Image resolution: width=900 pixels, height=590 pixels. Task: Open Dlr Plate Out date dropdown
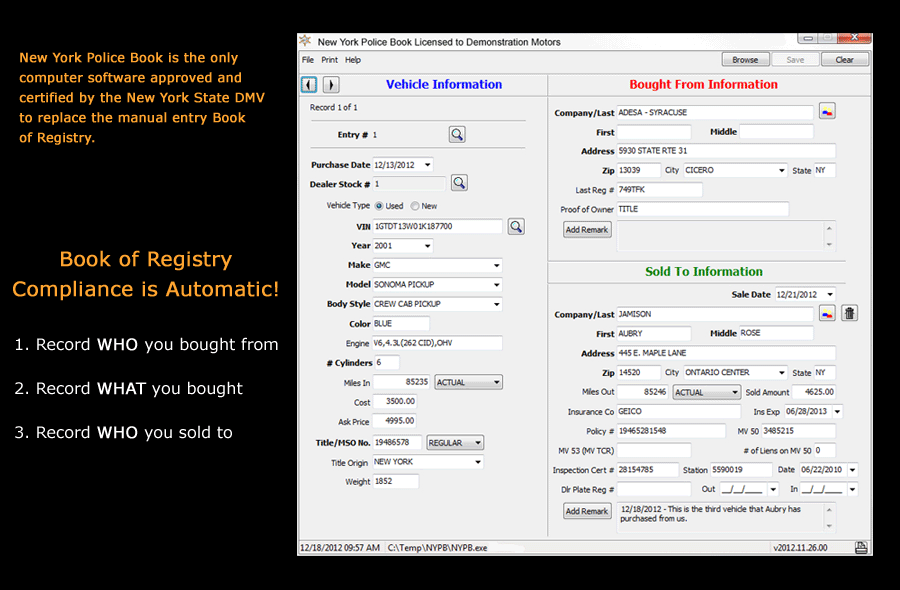[x=773, y=490]
